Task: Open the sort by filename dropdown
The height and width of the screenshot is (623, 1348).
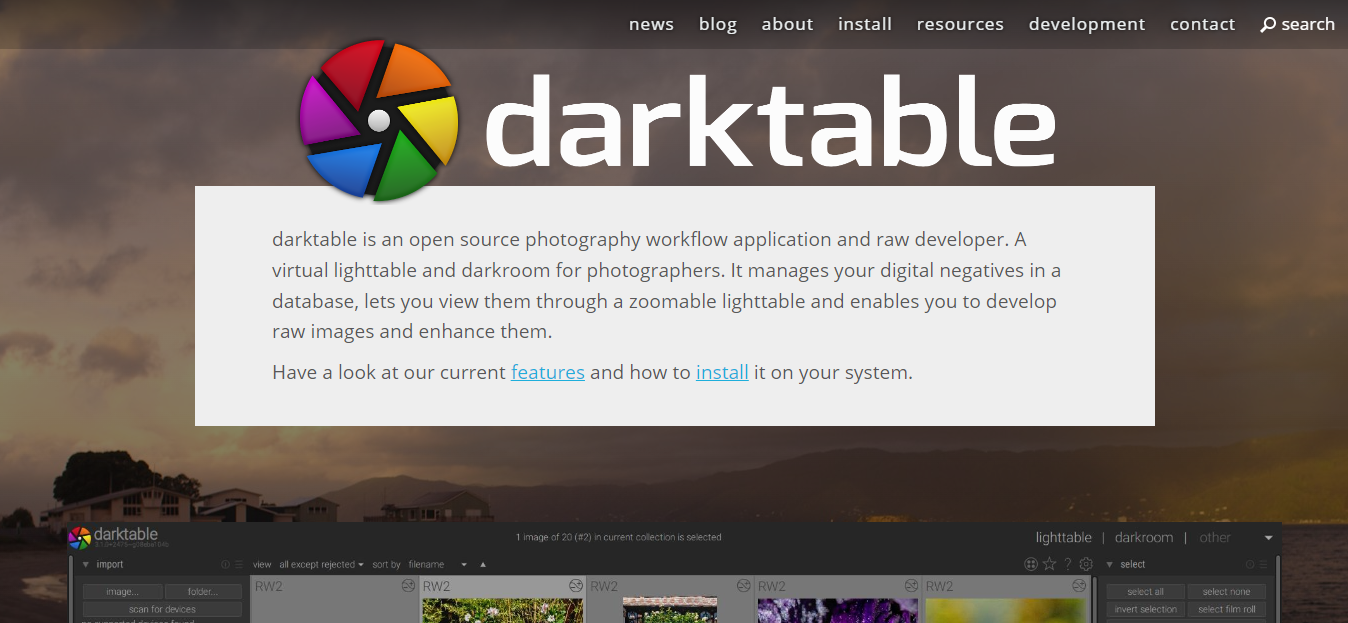Action: (438, 565)
